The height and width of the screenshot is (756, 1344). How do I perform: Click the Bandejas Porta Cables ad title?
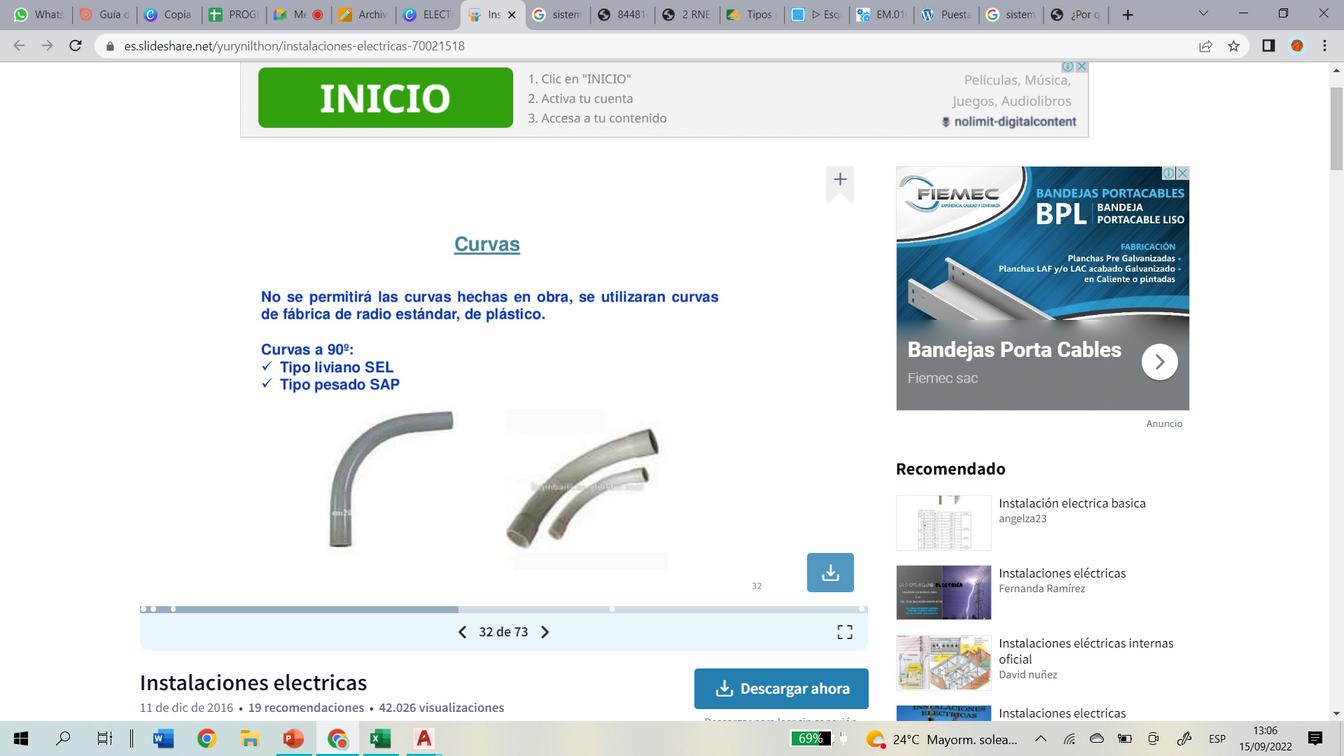(1014, 350)
